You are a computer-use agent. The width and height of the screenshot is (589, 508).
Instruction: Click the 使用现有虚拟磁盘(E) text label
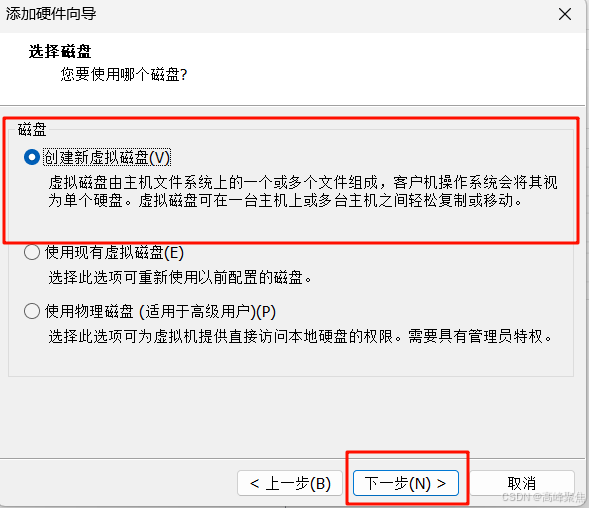[x=114, y=252]
